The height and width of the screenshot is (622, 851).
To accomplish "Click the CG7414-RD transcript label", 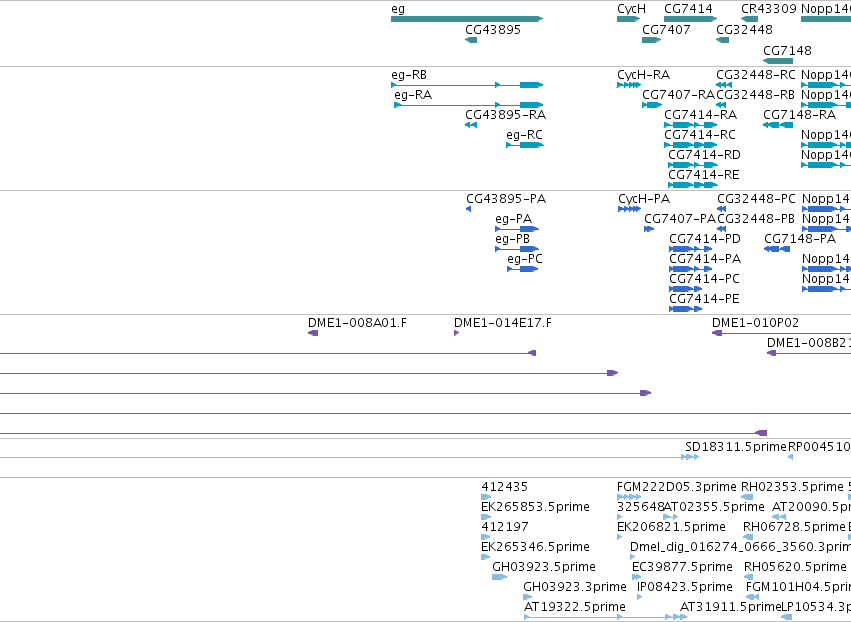I will coord(704,155).
